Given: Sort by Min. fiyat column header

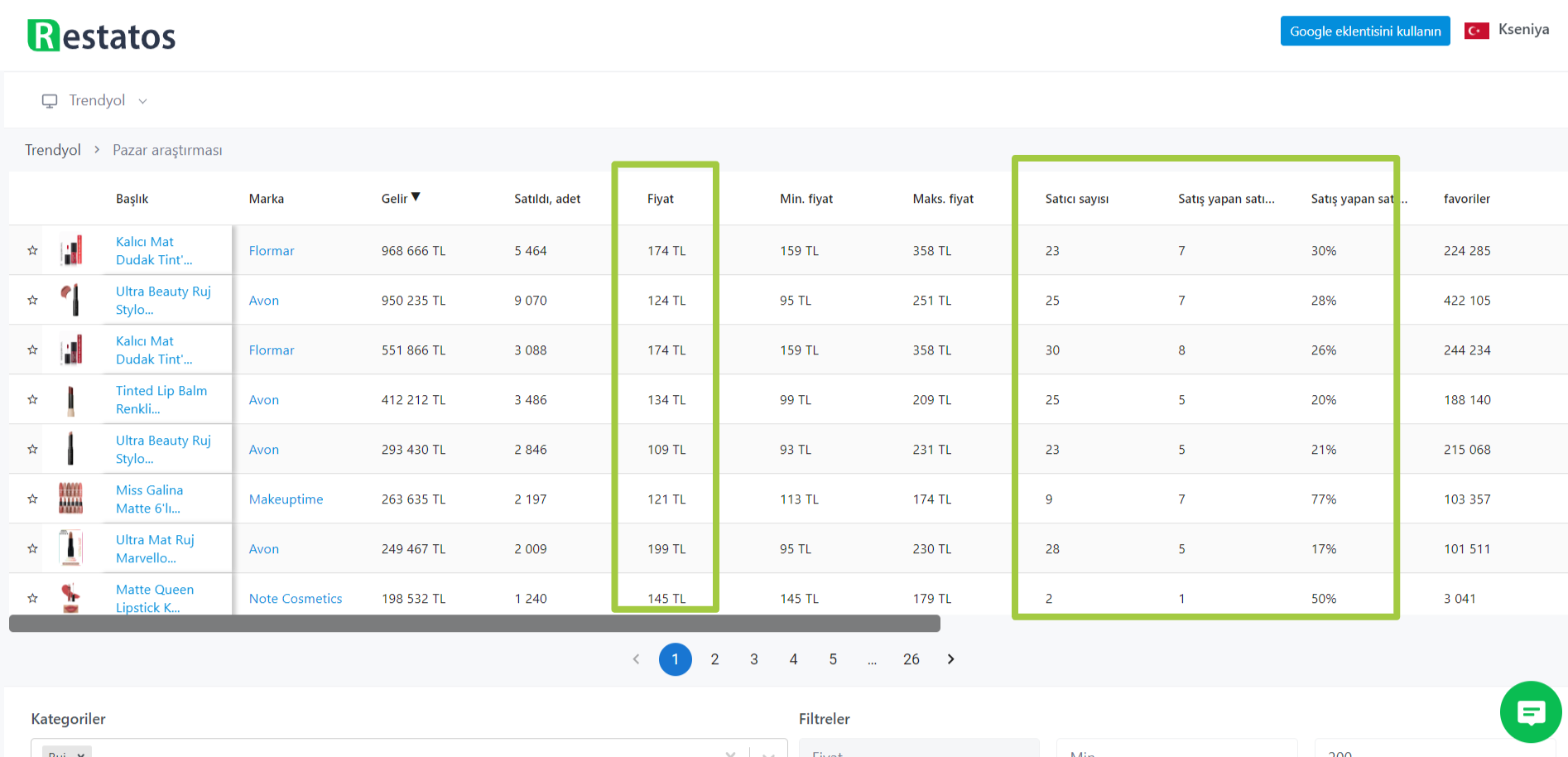Looking at the screenshot, I should pos(806,199).
